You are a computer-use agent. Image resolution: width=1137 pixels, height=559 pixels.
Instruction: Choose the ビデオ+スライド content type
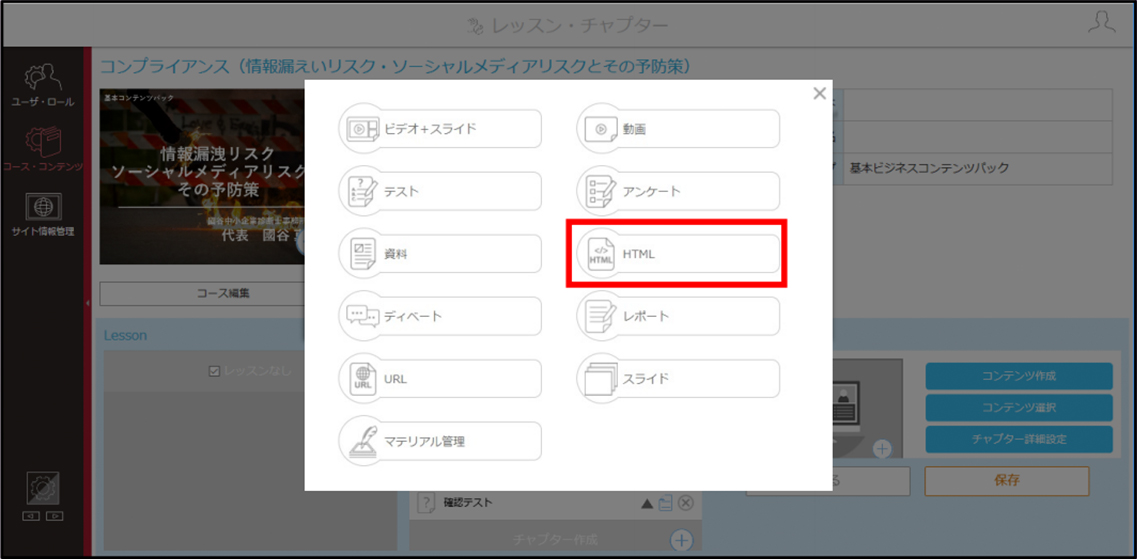(x=440, y=129)
